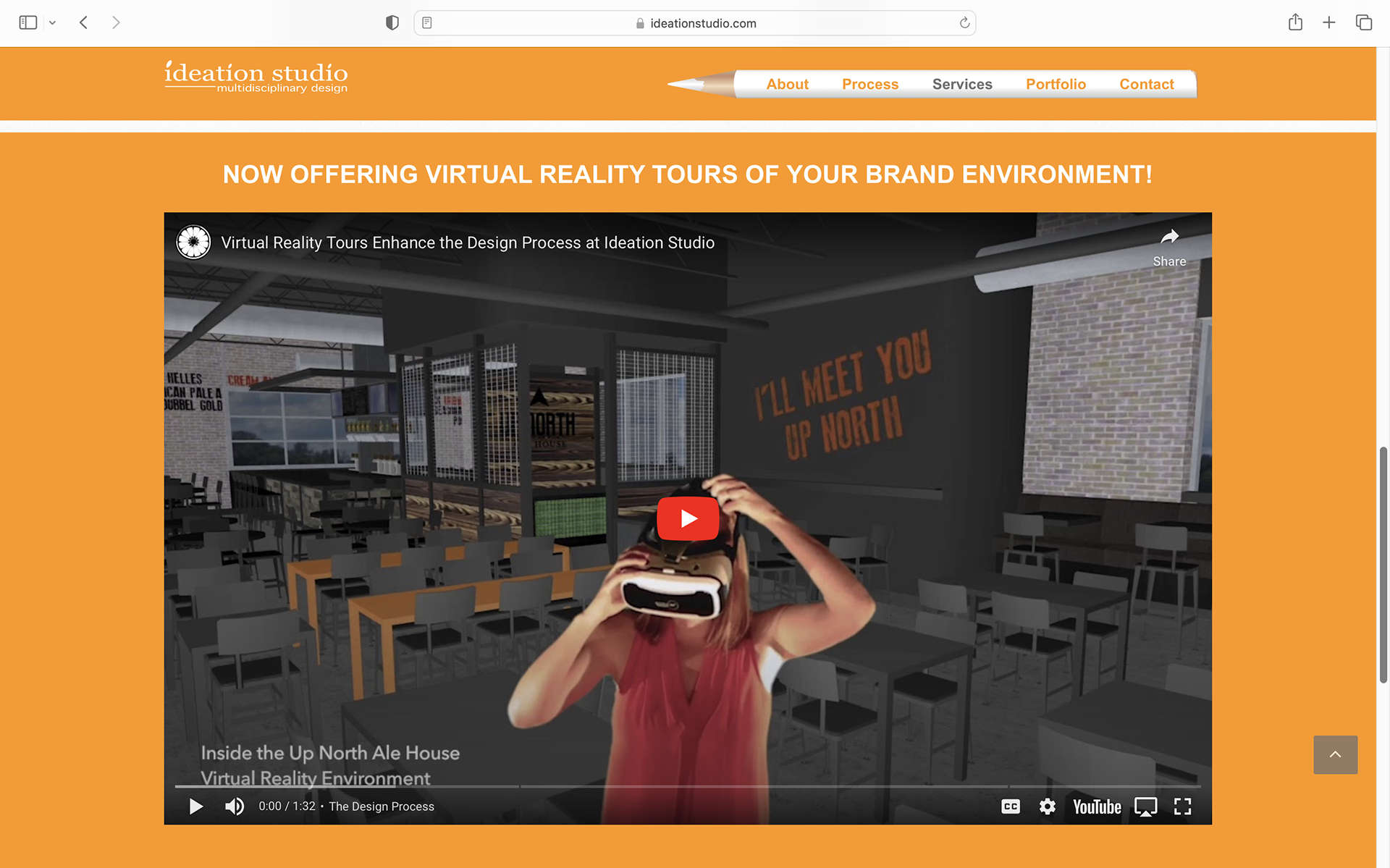
Task: Watch on YouTube logo
Action: (1097, 806)
